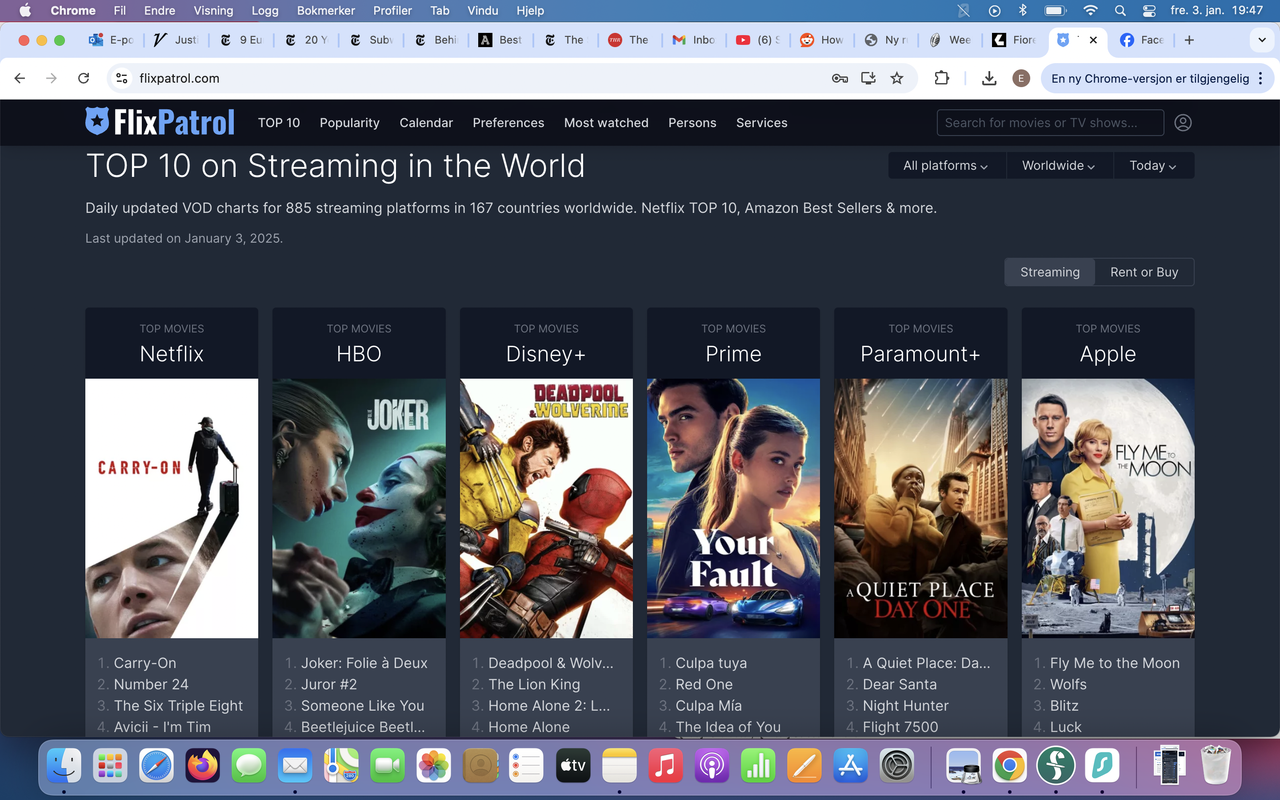The height and width of the screenshot is (800, 1280).
Task: Open Maps from the Dock
Action: point(342,766)
